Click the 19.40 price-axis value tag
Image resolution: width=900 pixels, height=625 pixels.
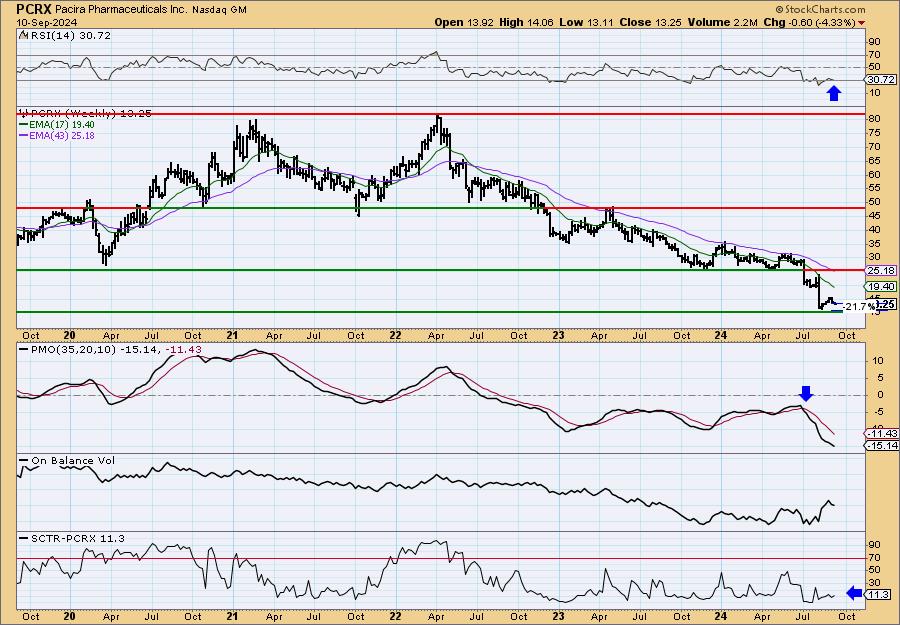(x=882, y=286)
